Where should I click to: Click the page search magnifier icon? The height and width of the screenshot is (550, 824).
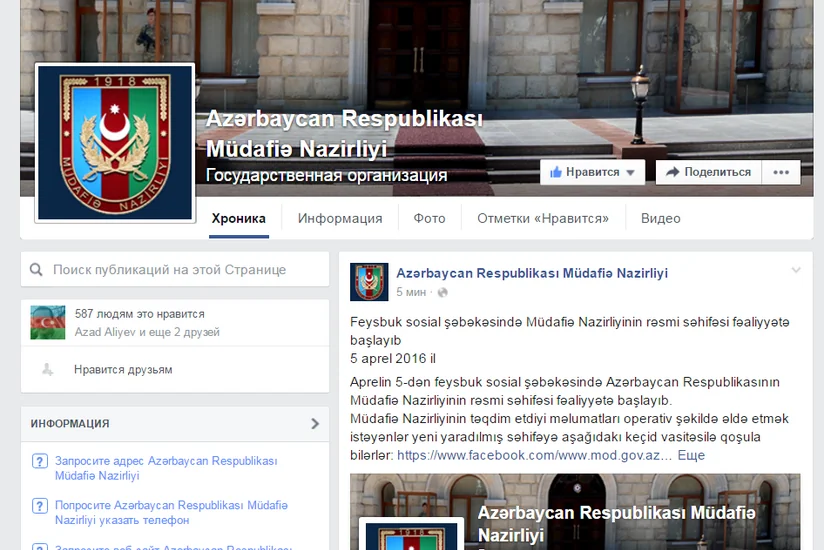(x=36, y=270)
